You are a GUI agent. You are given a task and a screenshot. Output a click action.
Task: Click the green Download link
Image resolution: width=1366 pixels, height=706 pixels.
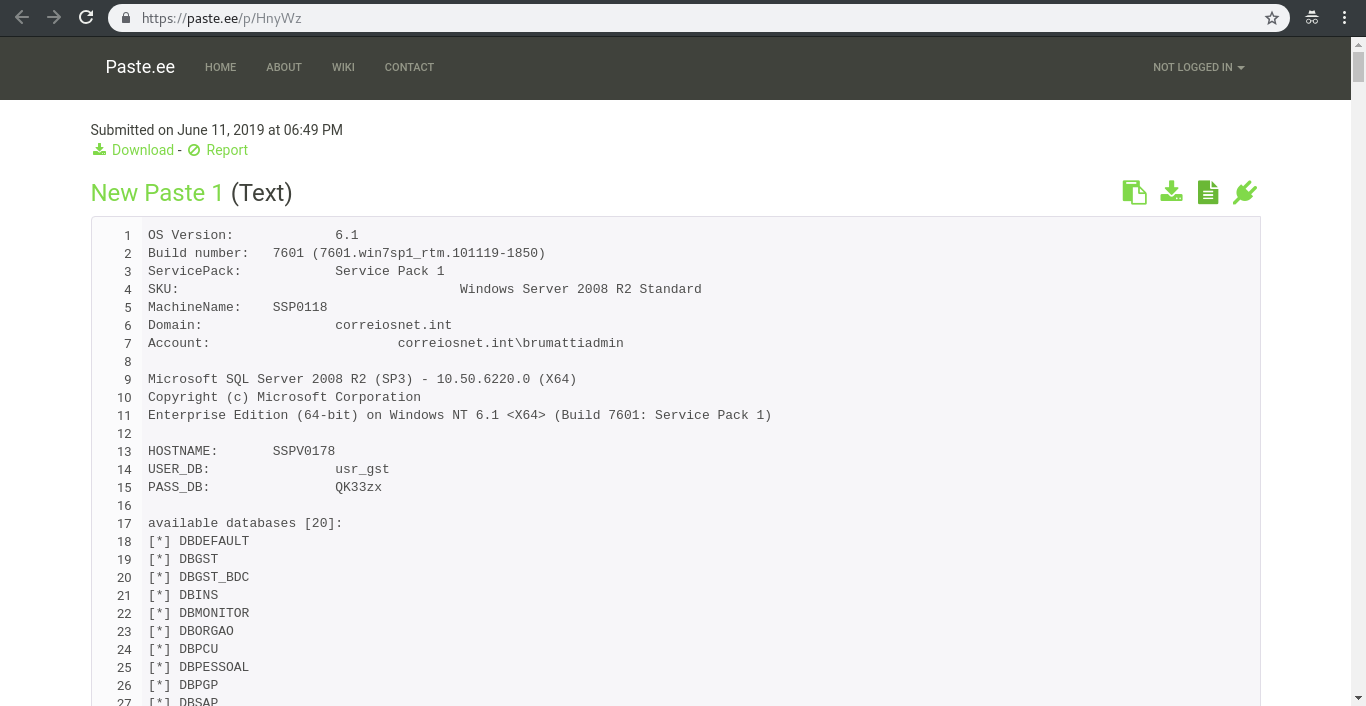133,150
